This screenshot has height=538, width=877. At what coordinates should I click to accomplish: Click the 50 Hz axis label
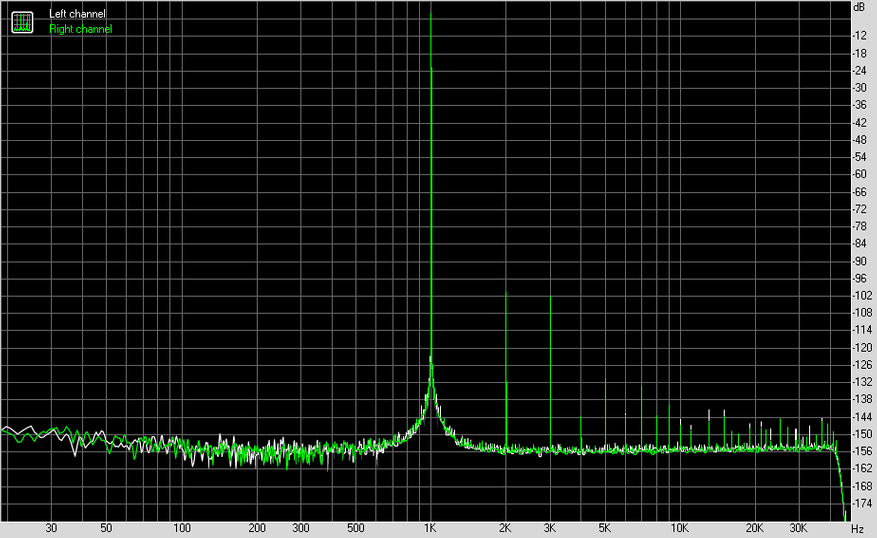[x=106, y=528]
